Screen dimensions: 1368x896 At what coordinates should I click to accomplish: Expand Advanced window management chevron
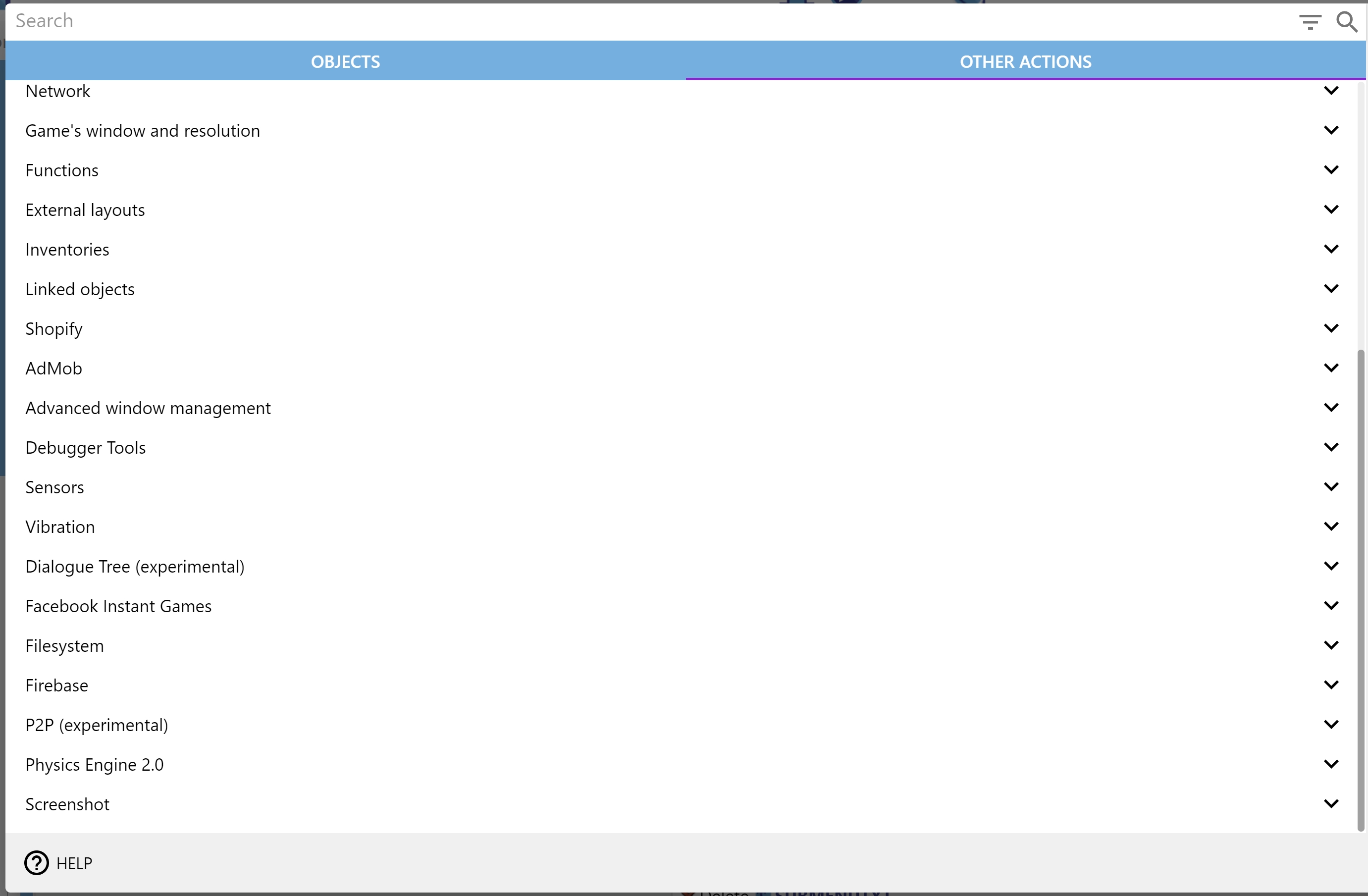click(1331, 408)
